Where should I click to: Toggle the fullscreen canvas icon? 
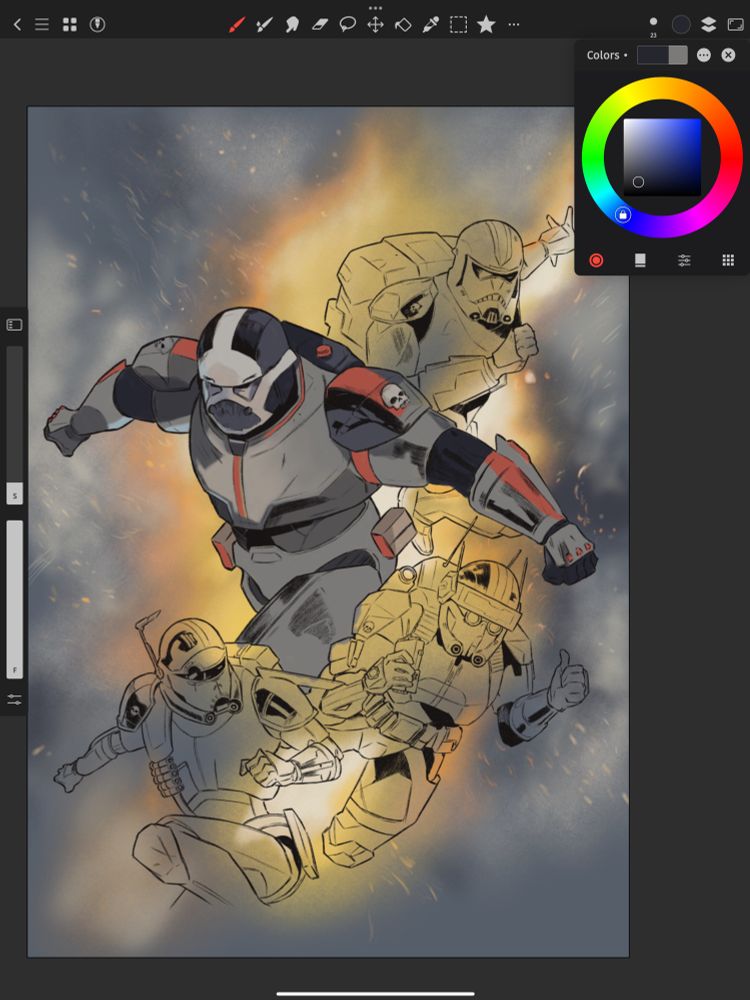(x=735, y=25)
